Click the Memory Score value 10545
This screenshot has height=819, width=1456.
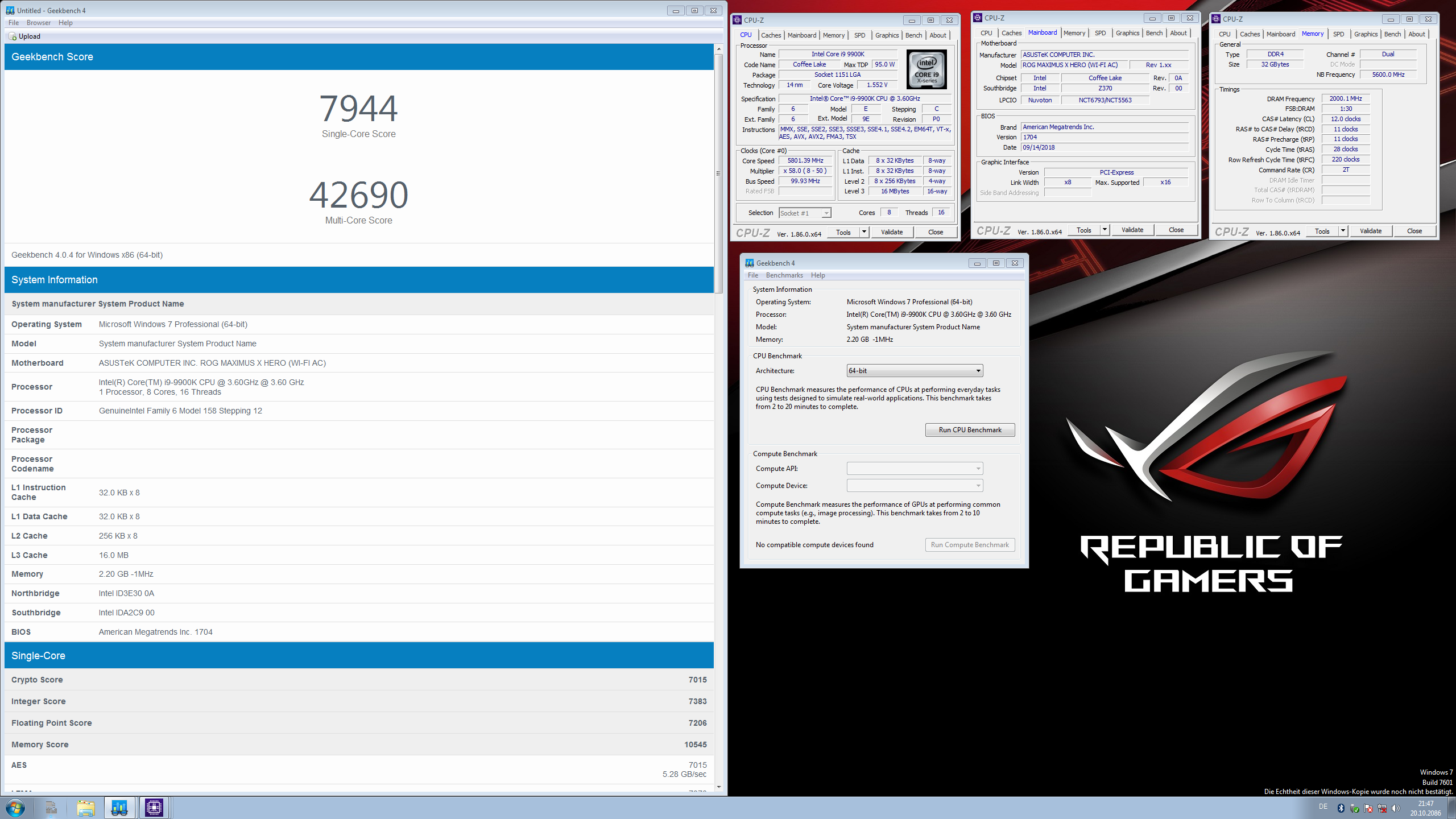[695, 744]
